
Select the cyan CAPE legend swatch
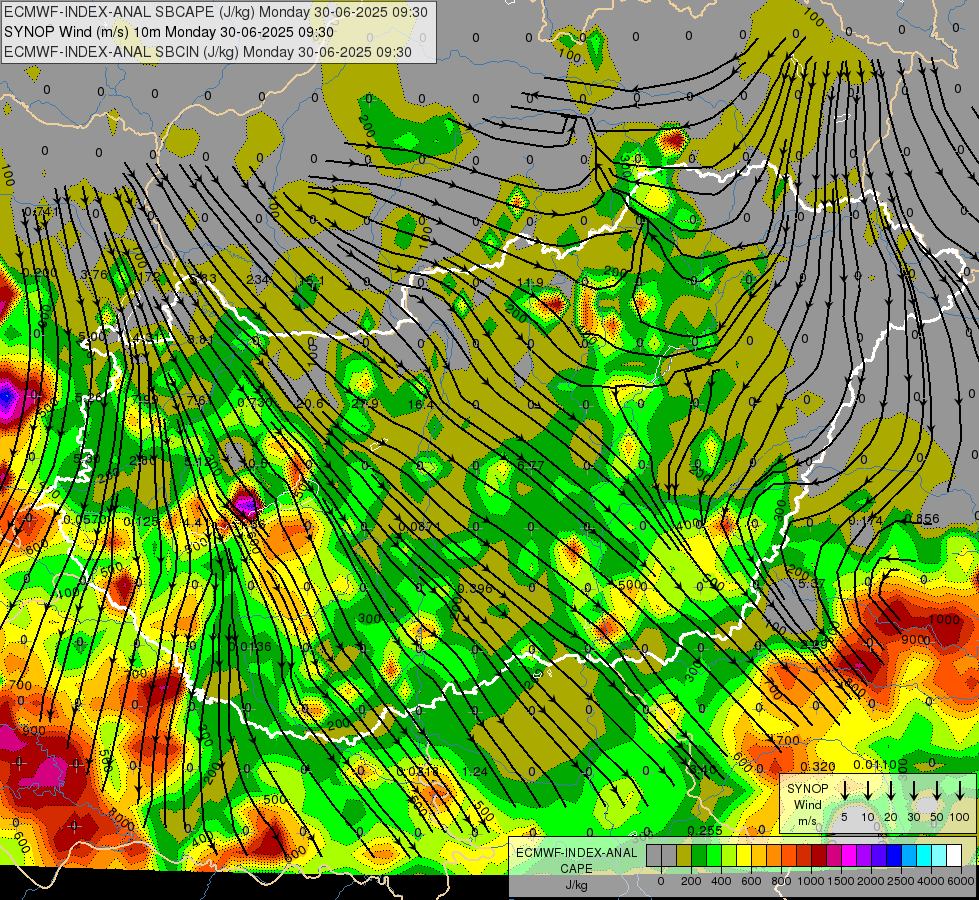pos(924,855)
